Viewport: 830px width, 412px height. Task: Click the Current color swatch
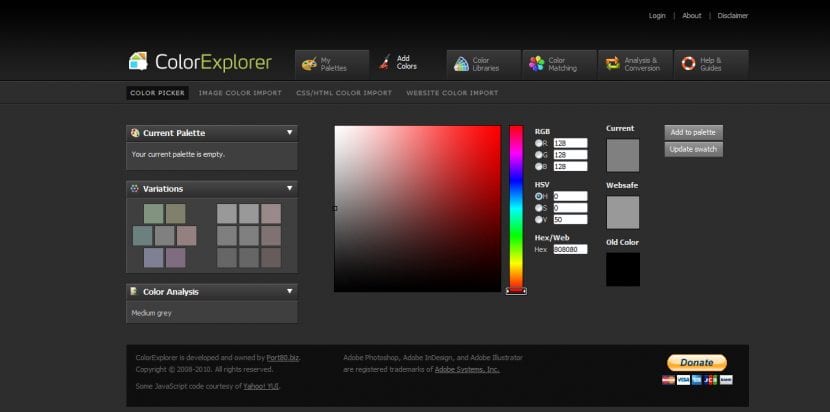pos(622,155)
